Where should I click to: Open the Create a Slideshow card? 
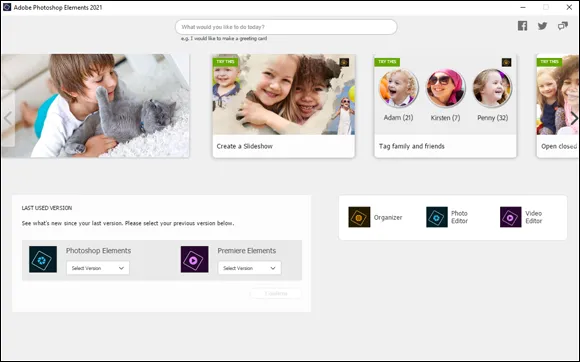tap(284, 106)
